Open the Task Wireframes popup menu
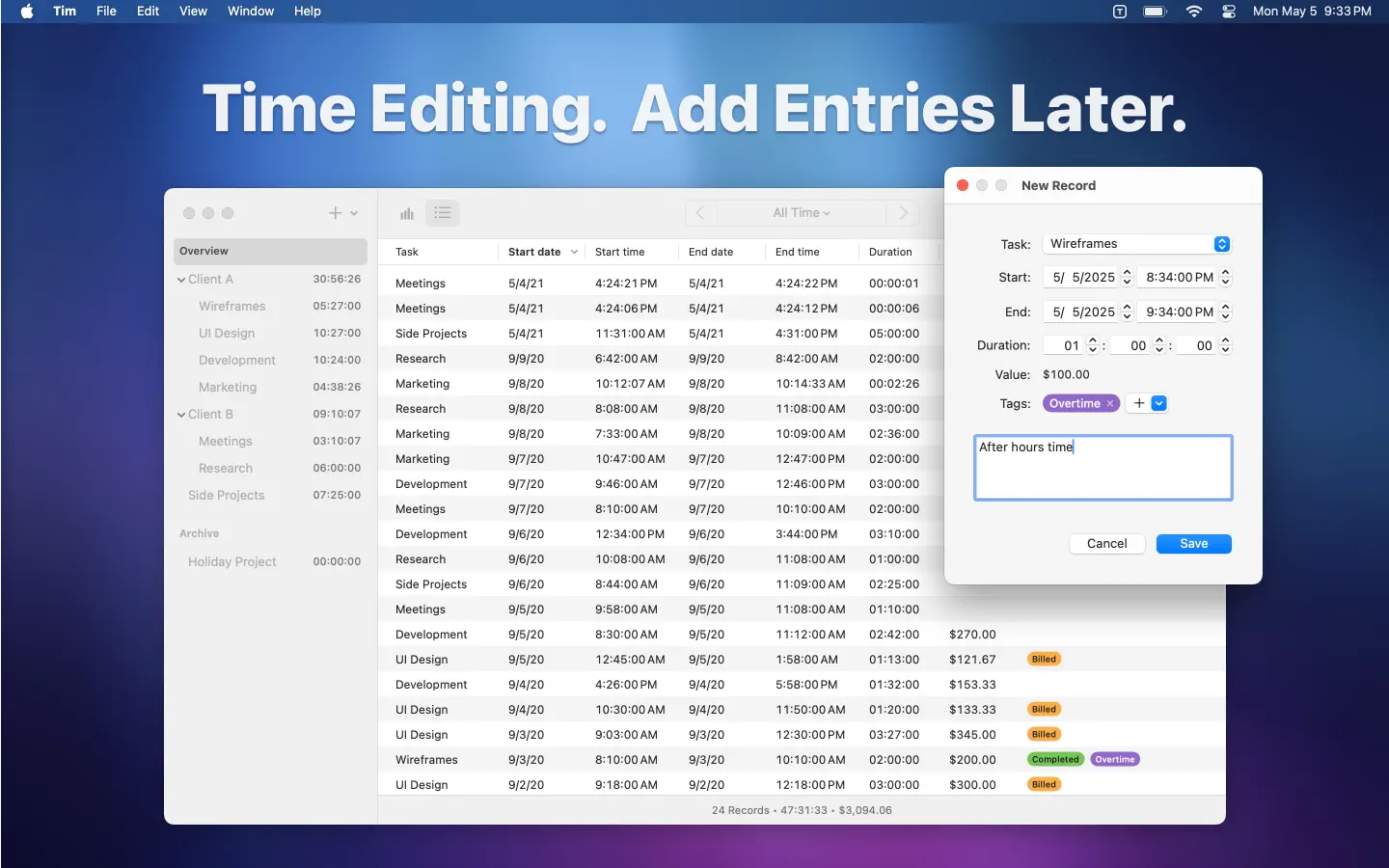The image size is (1389, 868). [1137, 244]
